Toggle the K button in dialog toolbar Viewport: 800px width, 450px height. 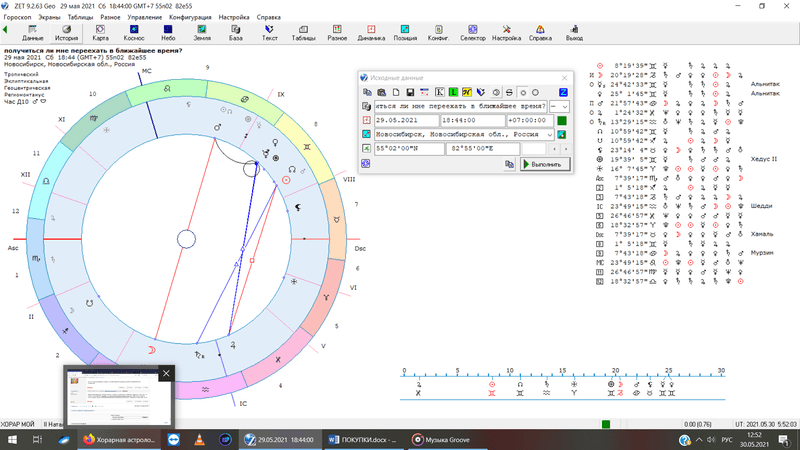pyautogui.click(x=439, y=92)
